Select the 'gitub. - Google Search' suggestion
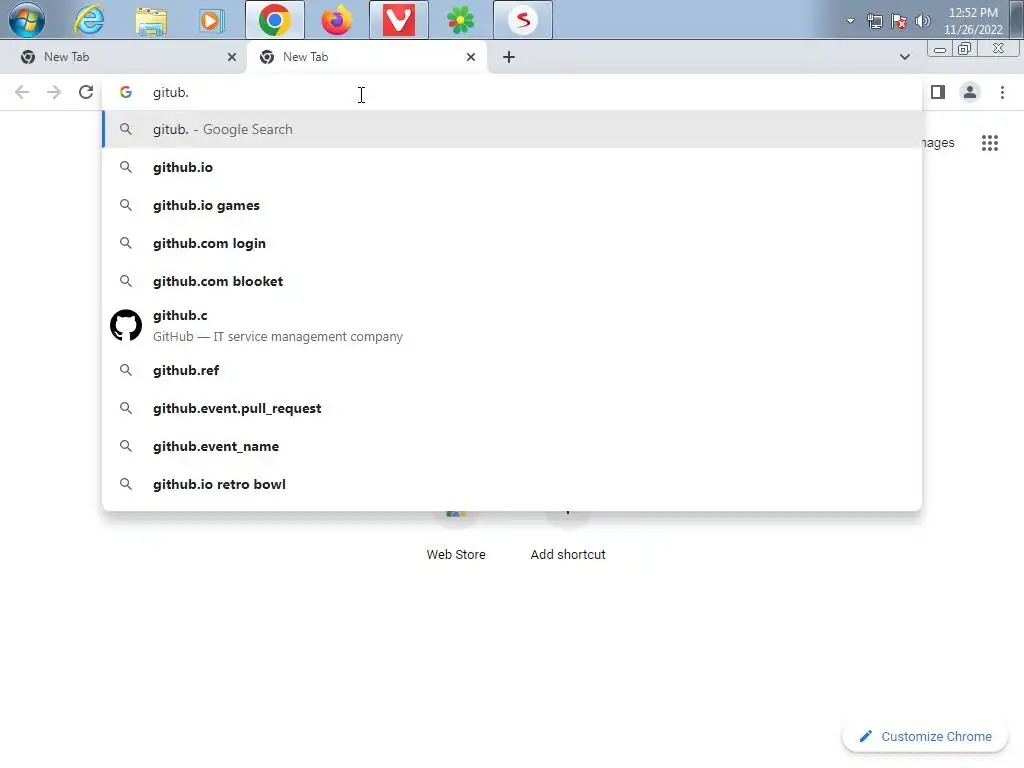 coord(512,129)
